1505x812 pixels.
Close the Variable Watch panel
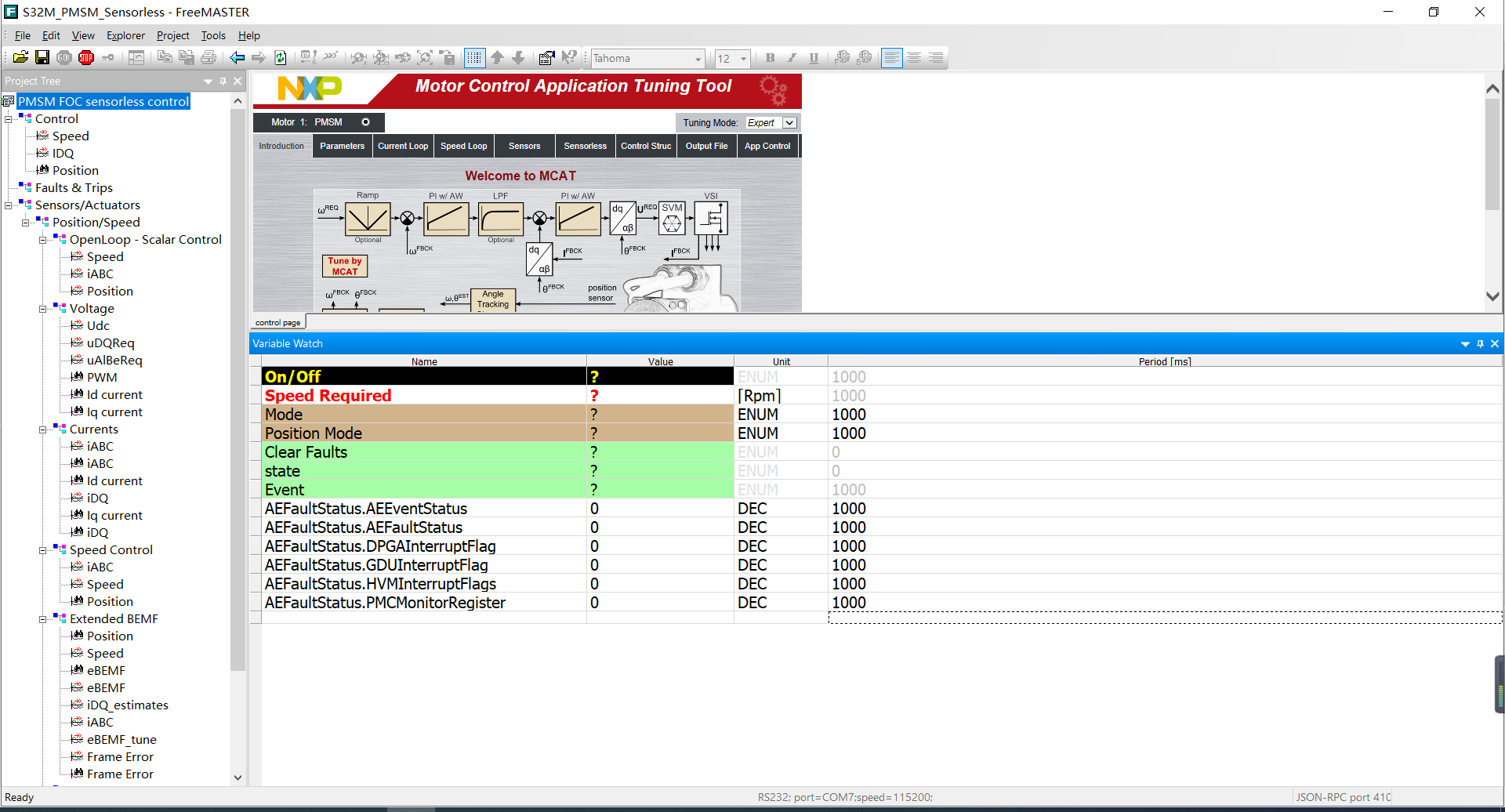pyautogui.click(x=1495, y=343)
